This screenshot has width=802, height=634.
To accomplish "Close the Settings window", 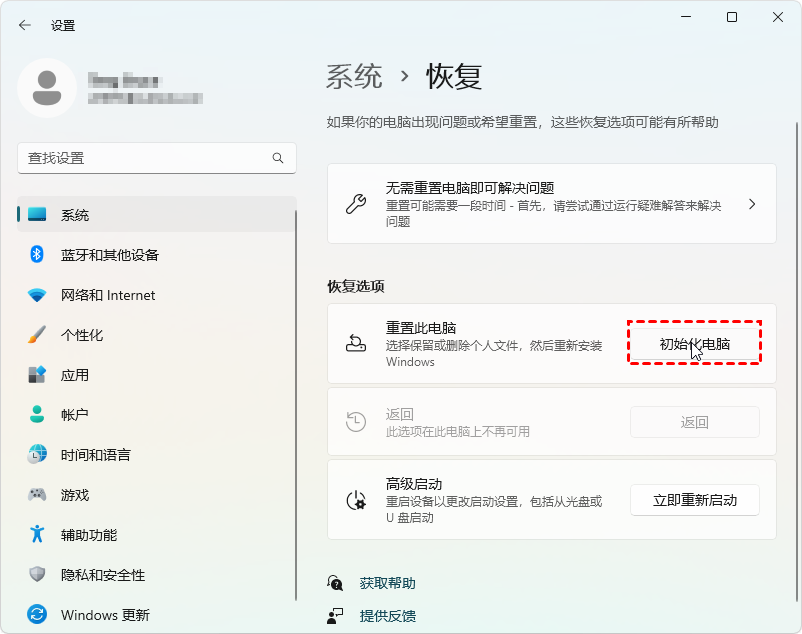I will 778,17.
